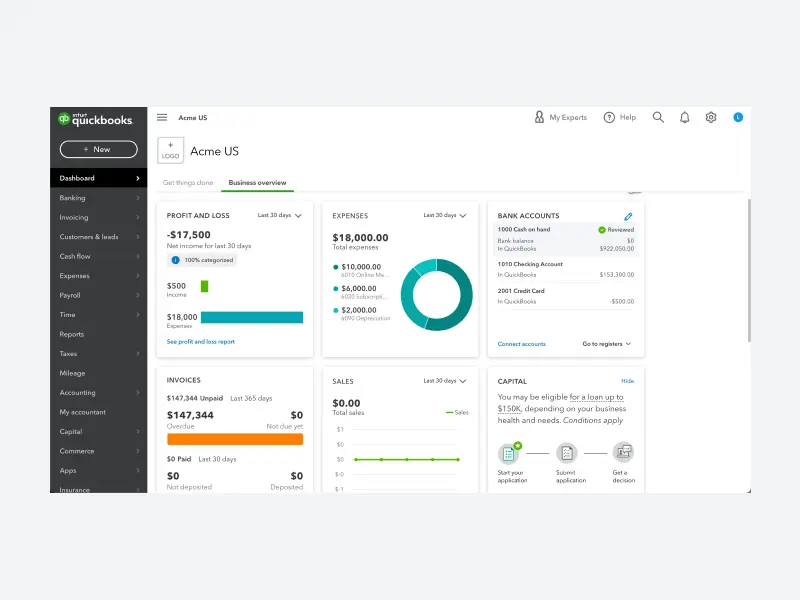Click the search magnifier icon

click(658, 117)
